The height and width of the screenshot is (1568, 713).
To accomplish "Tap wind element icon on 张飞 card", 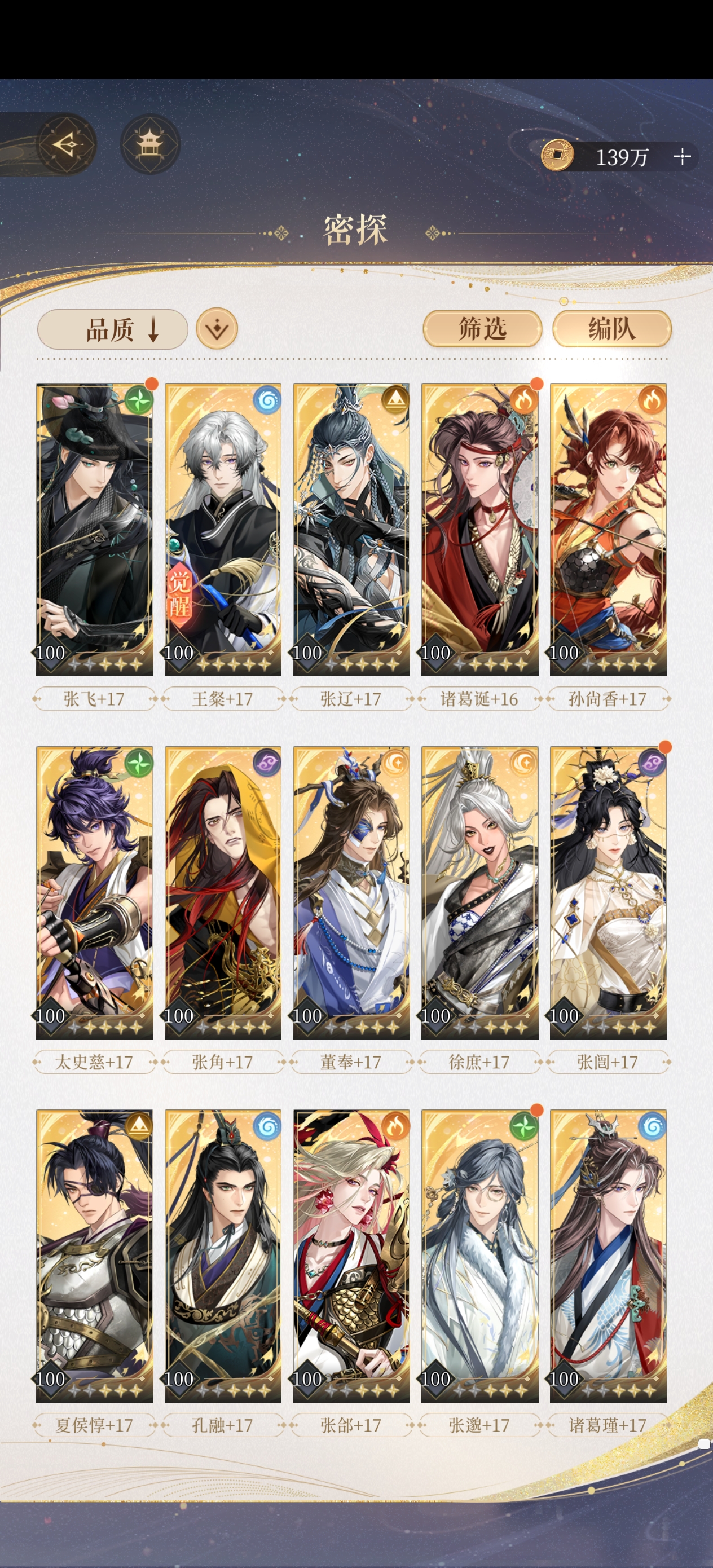I will coord(138,400).
